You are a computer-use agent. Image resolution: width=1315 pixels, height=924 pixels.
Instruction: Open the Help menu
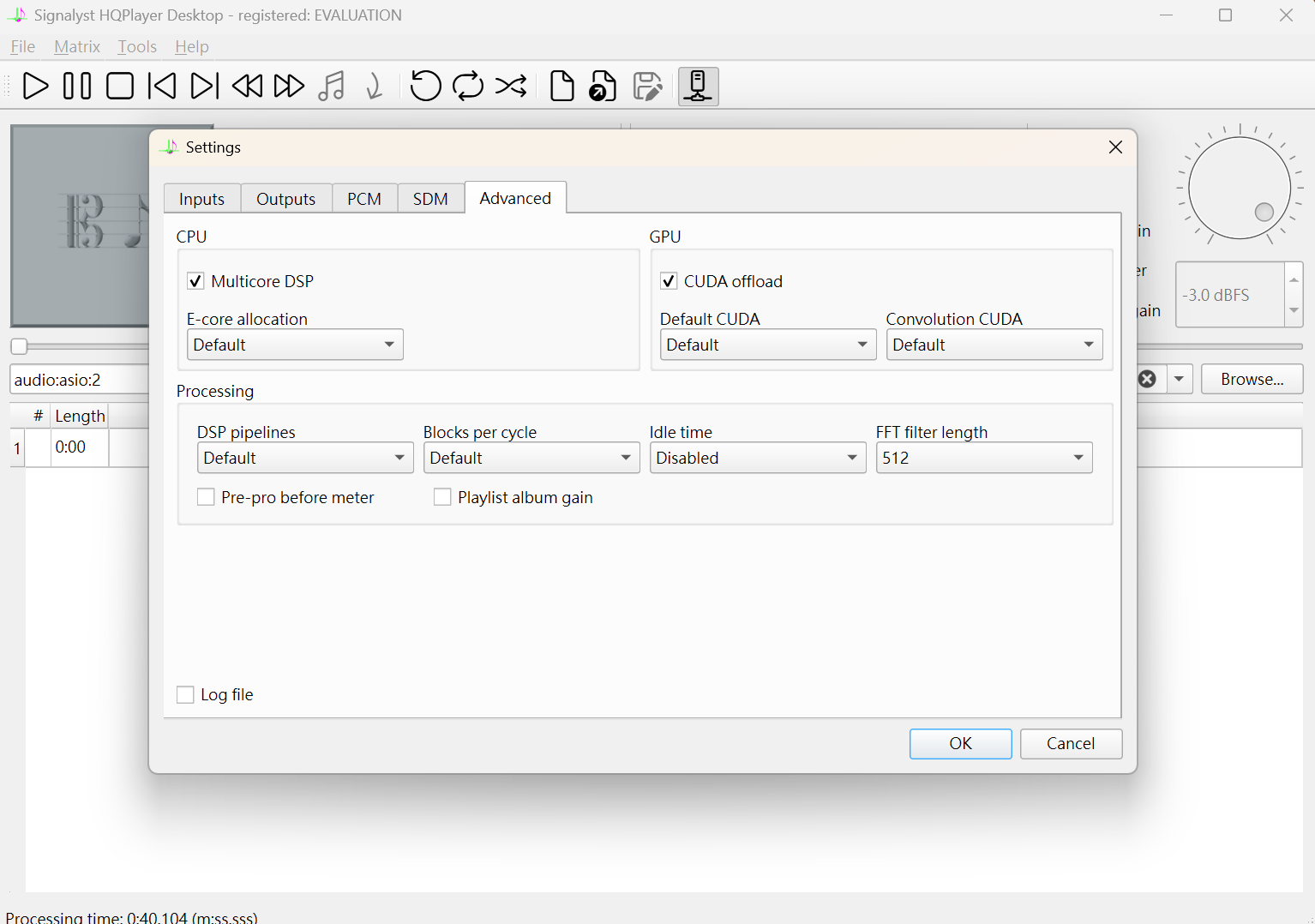pyautogui.click(x=192, y=47)
